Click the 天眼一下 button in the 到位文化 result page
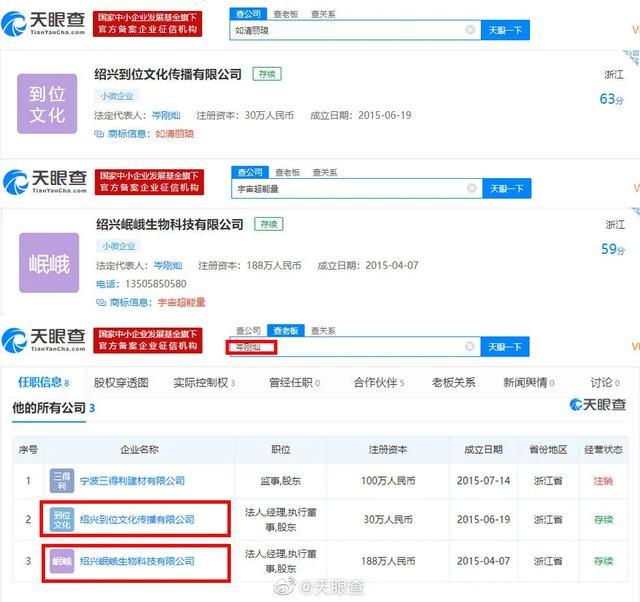Viewport: 640px width, 602px height. click(x=505, y=30)
